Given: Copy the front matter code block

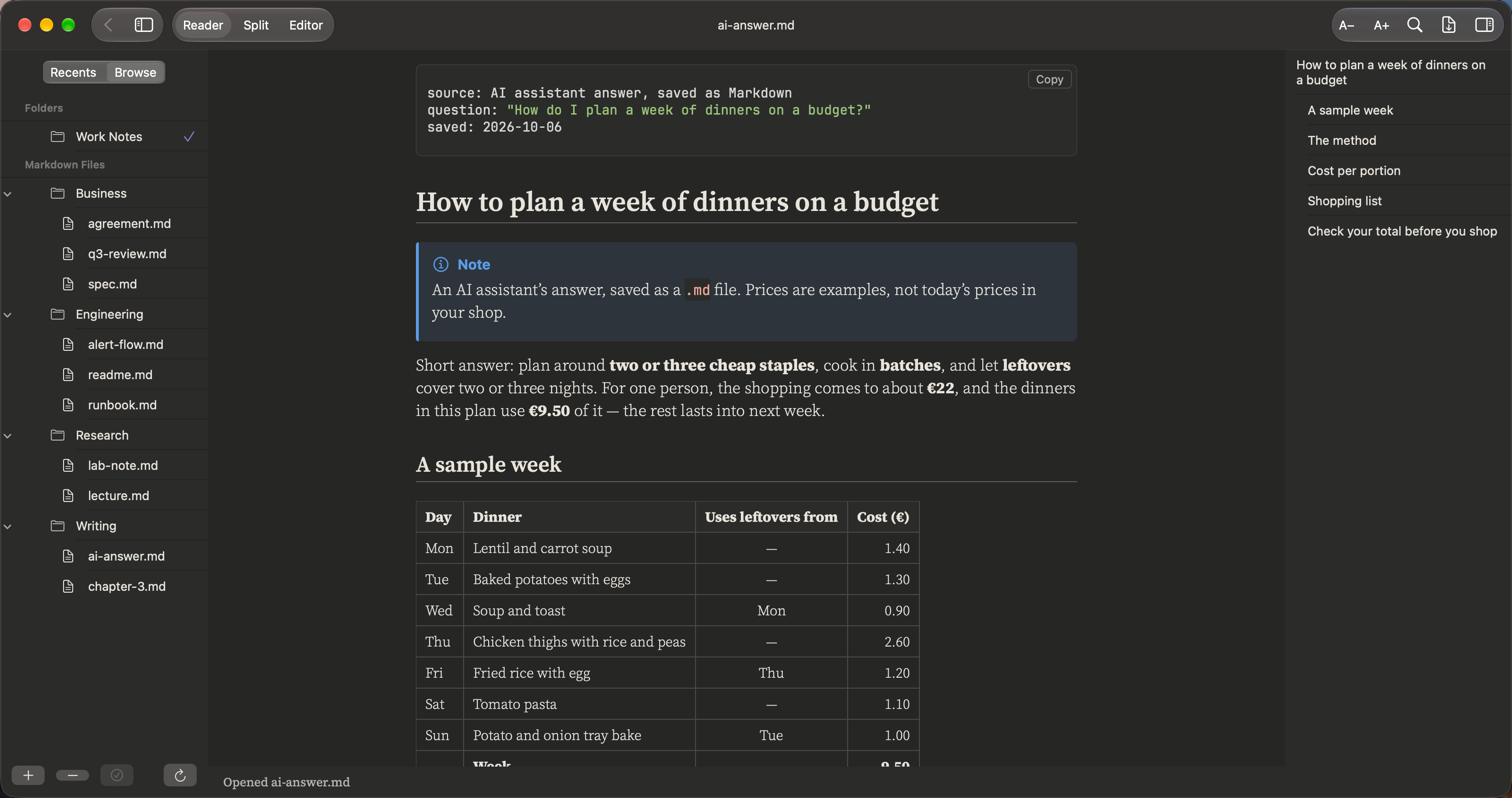Looking at the screenshot, I should tap(1049, 80).
